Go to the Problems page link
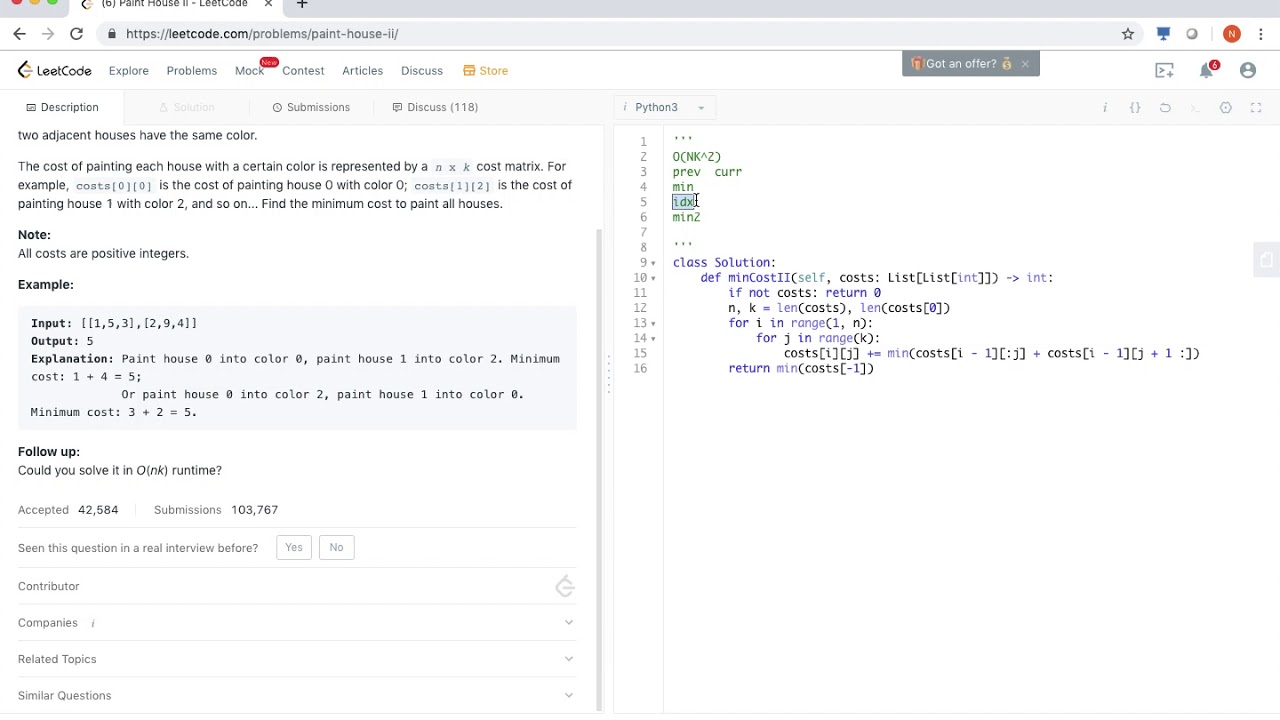The image size is (1280, 720). click(x=191, y=71)
